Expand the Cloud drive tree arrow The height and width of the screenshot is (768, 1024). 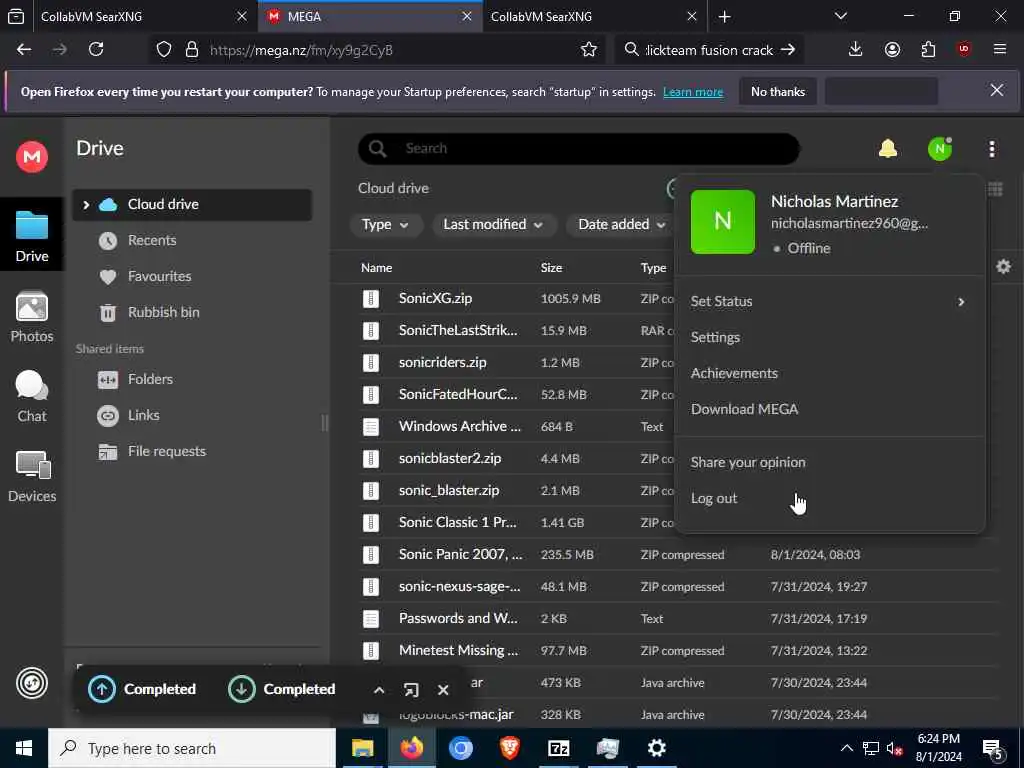(86, 205)
